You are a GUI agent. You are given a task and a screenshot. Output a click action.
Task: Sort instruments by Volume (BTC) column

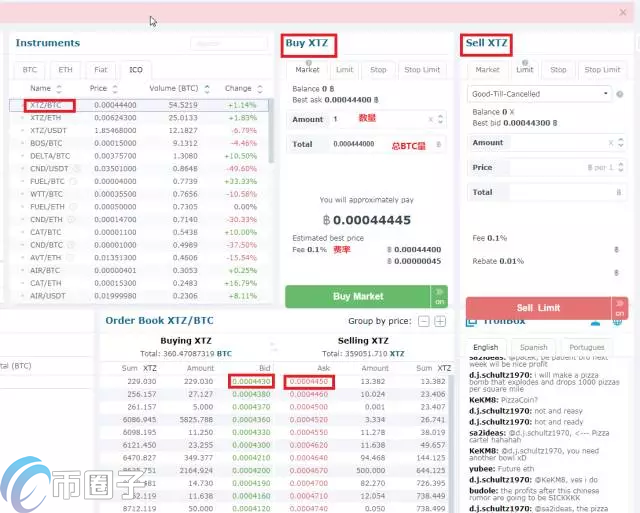click(180, 89)
